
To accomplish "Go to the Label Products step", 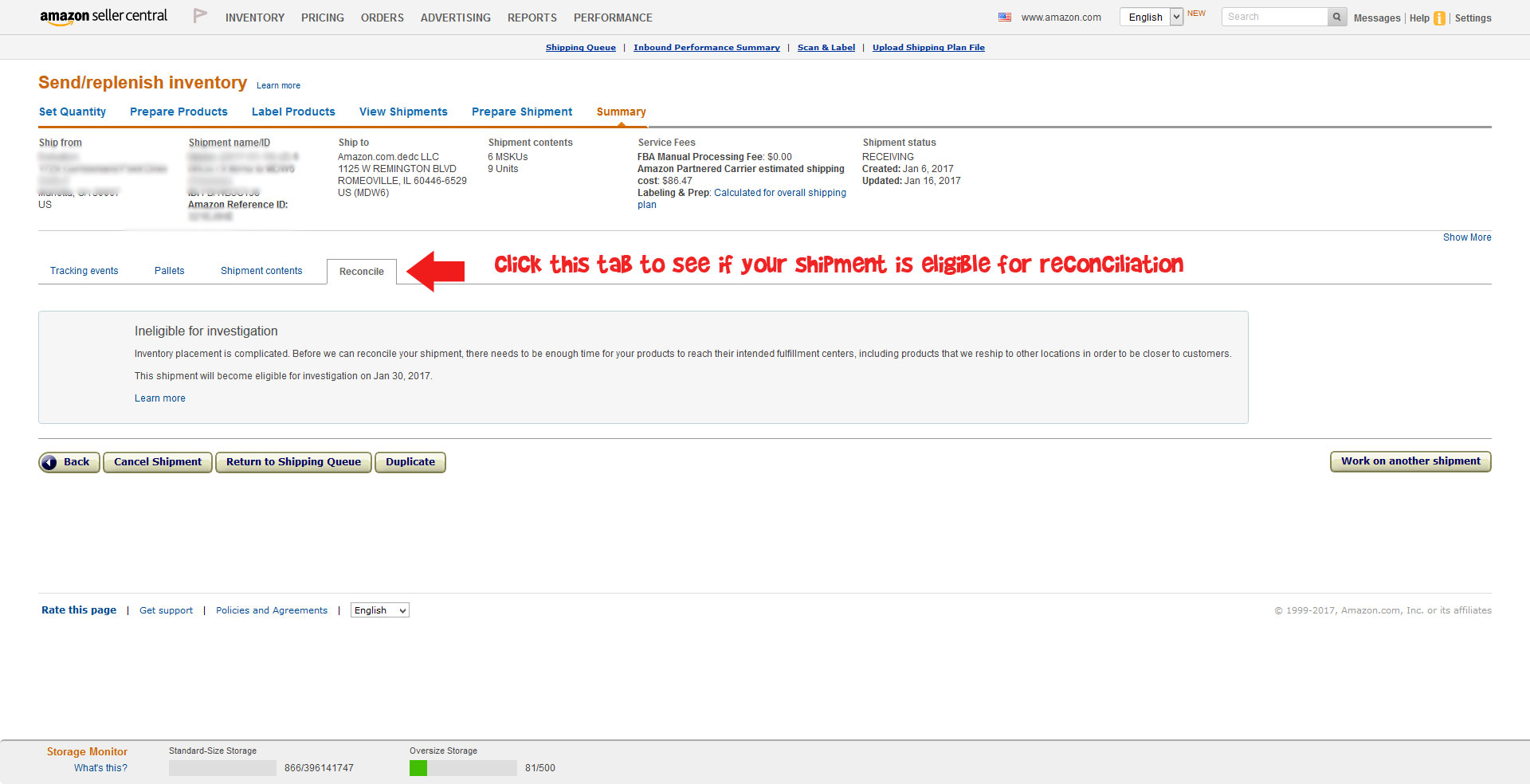I will [x=293, y=112].
